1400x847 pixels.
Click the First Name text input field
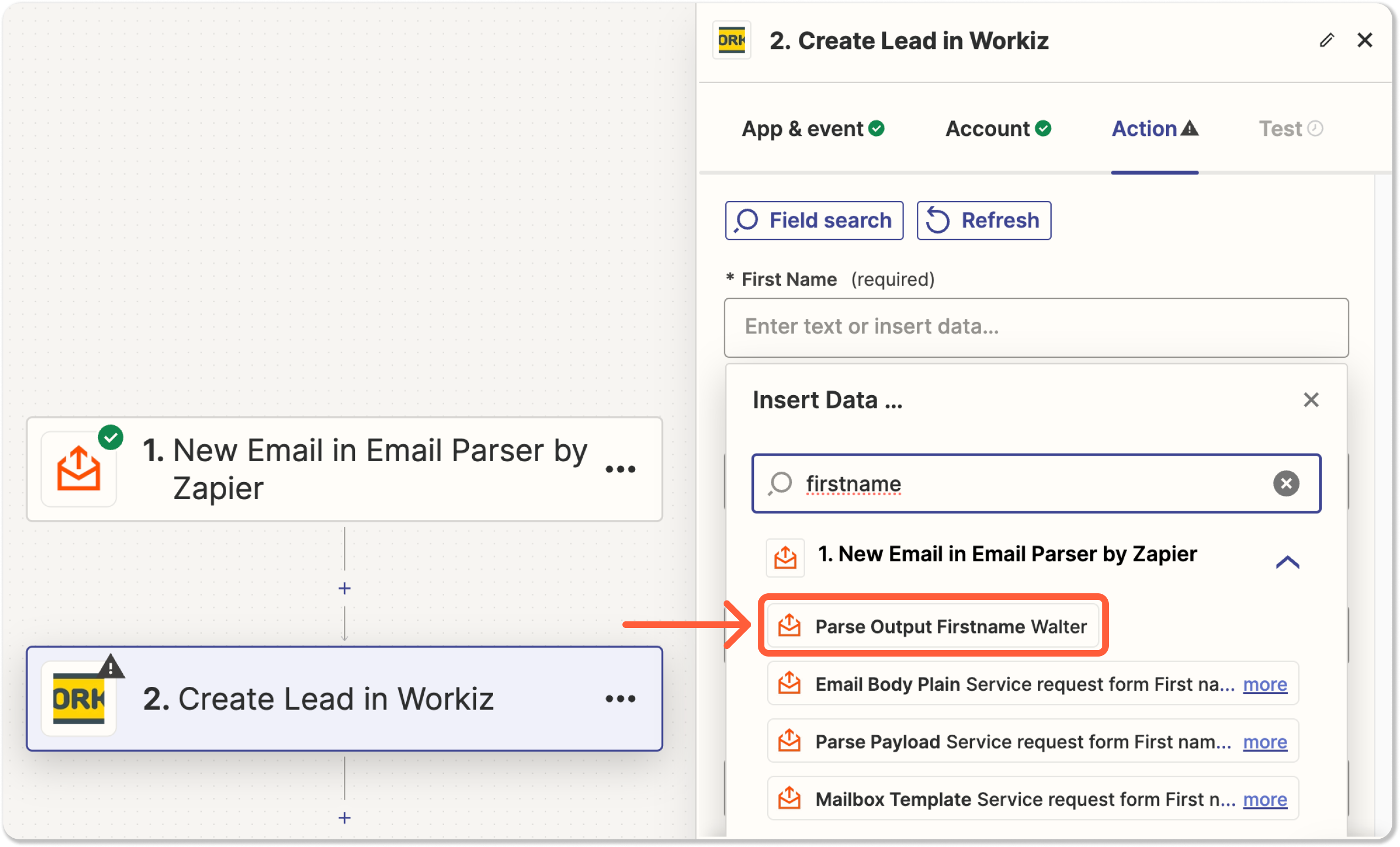[x=1036, y=327]
